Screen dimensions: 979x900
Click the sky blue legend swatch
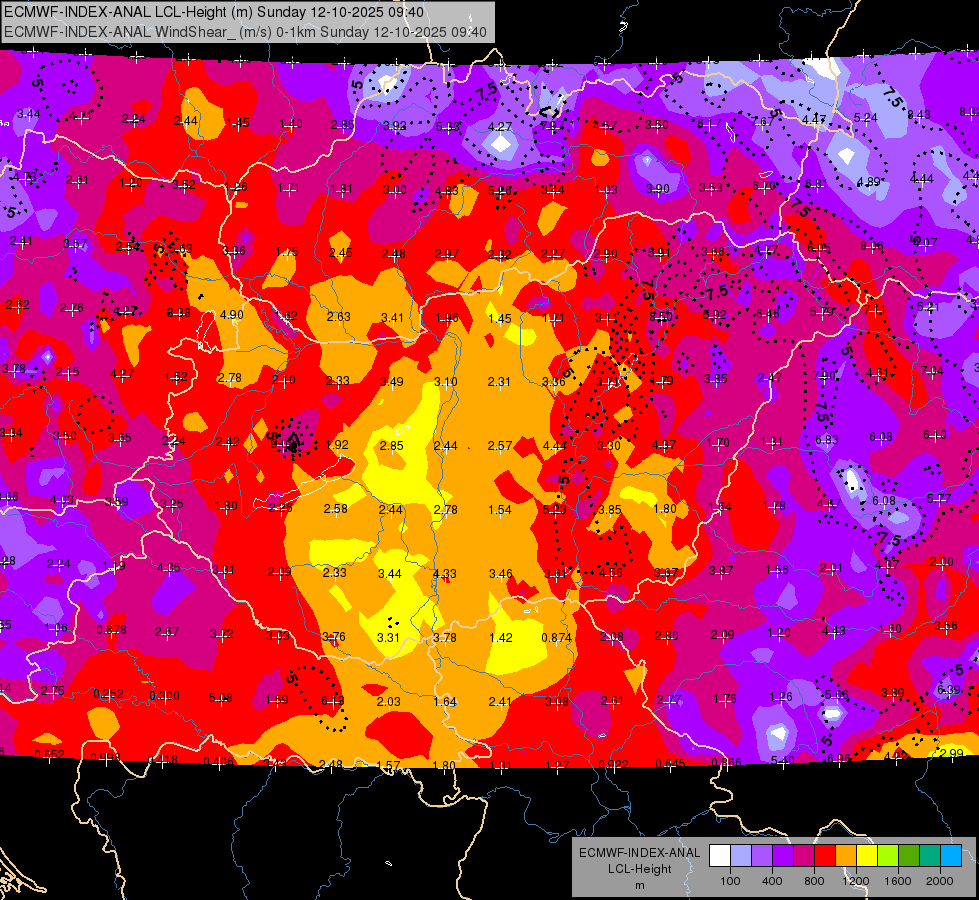951,856
